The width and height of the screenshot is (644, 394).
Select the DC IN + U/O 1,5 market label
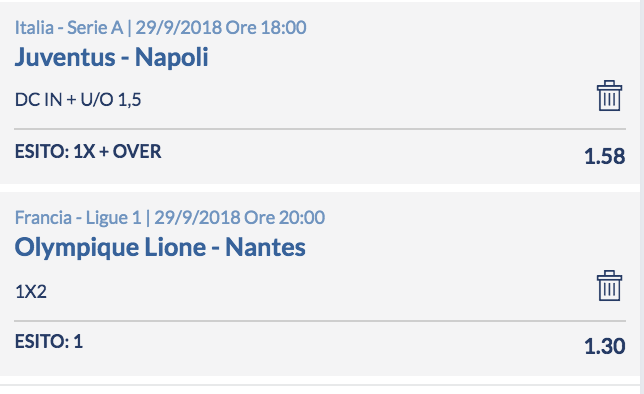click(78, 100)
